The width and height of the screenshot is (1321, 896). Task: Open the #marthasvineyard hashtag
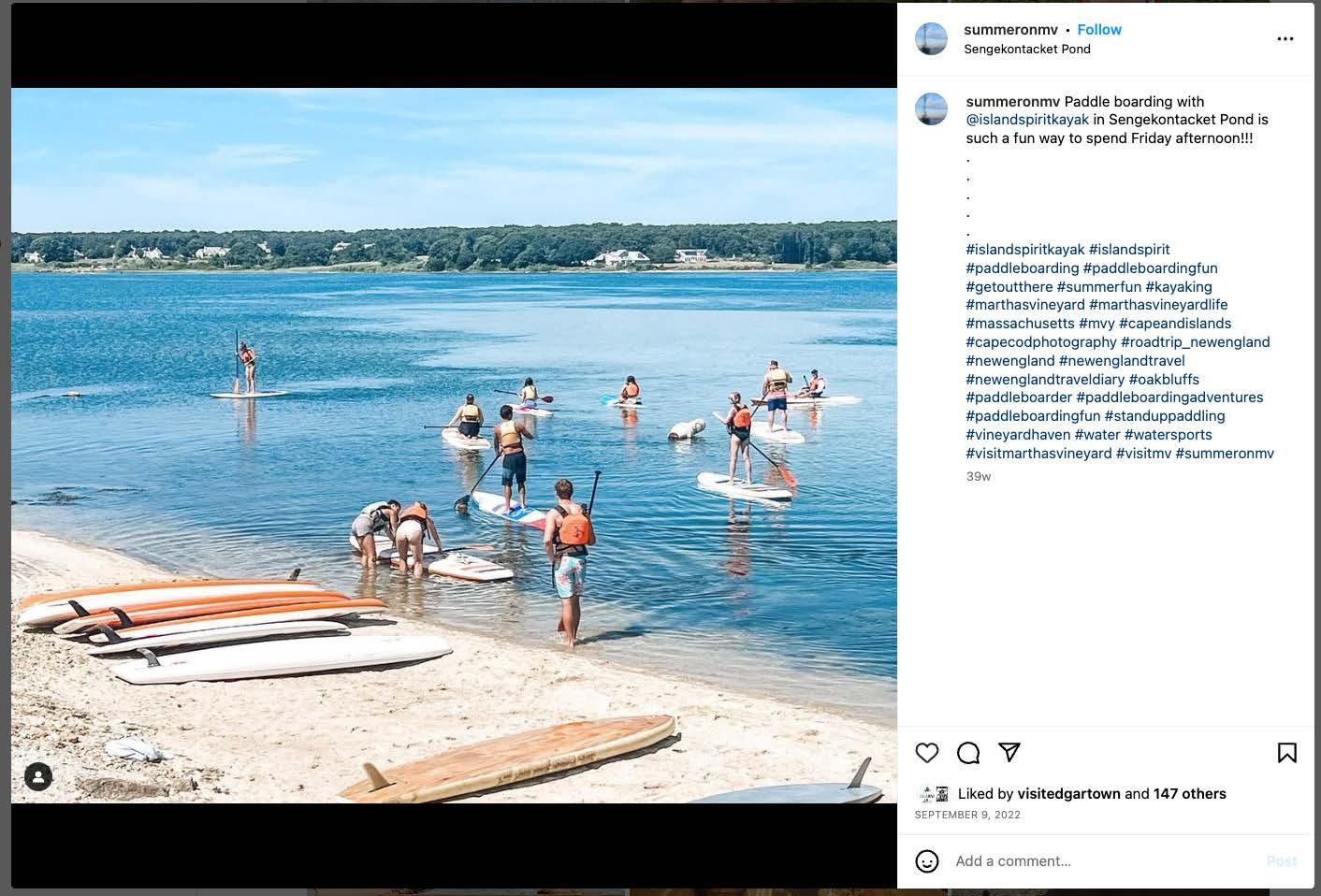[x=1025, y=305]
